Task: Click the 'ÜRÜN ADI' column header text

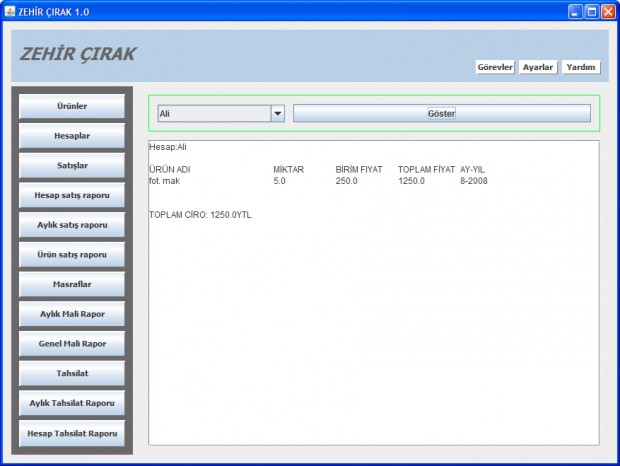Action: (170, 170)
